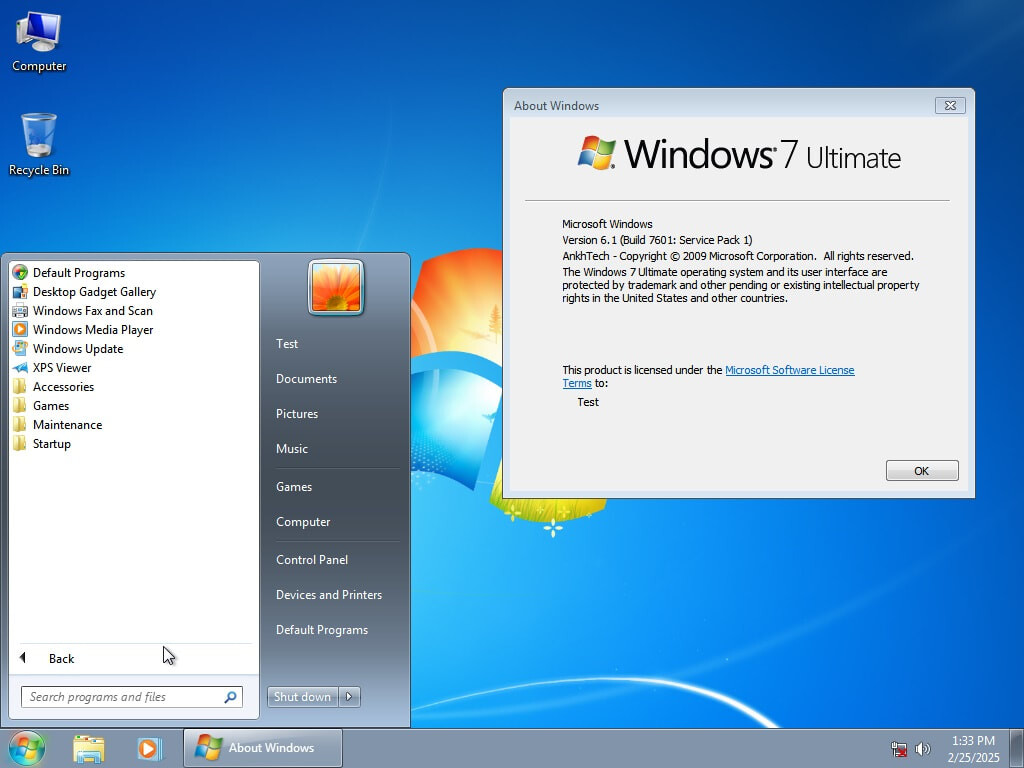Screen dimensions: 1024x768
Task: Click the network status tray icon
Action: (x=899, y=749)
